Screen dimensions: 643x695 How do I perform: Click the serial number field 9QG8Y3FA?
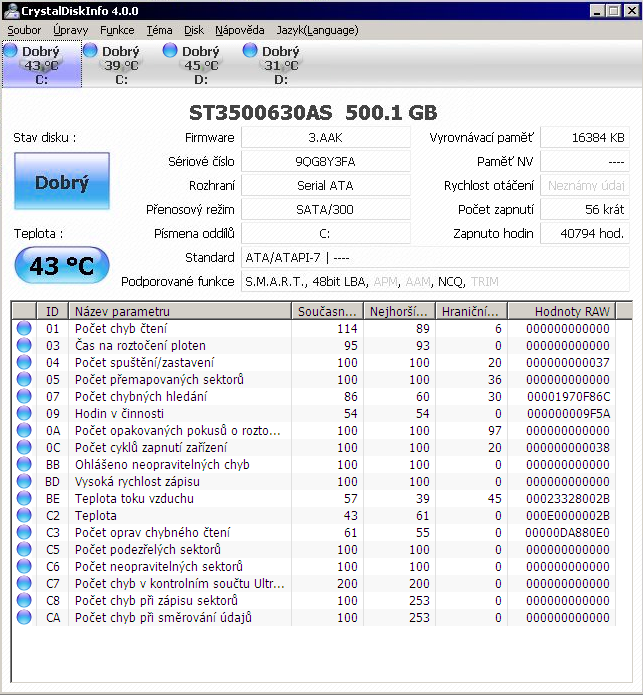(326, 162)
